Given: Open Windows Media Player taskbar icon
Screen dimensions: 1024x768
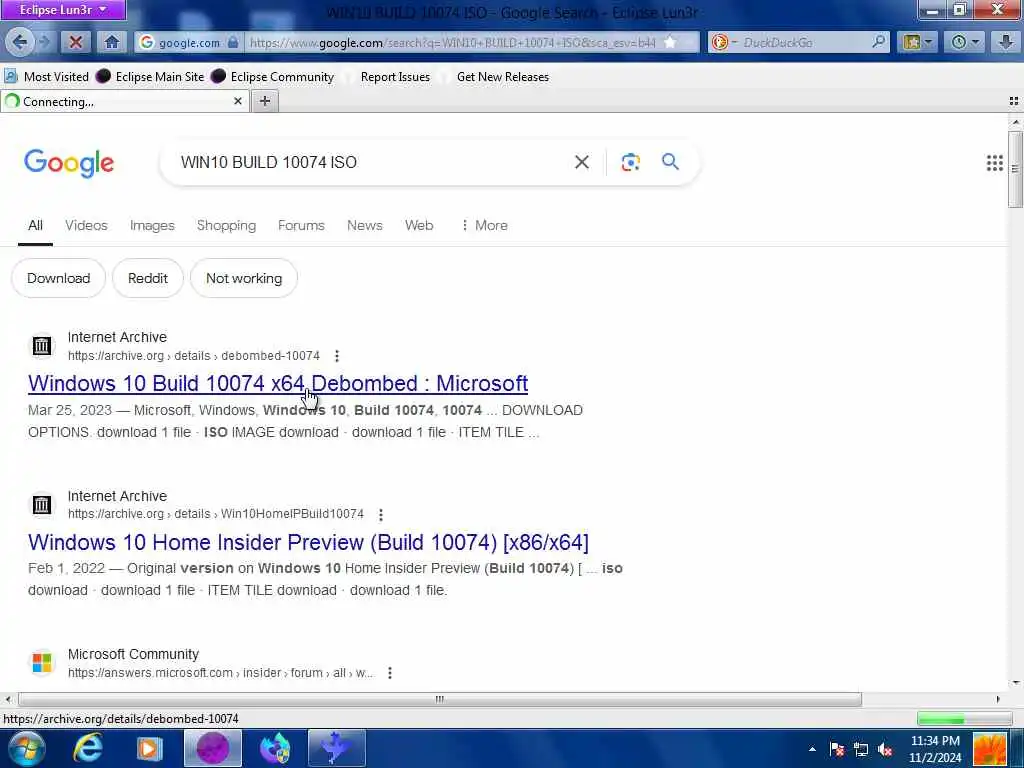Looking at the screenshot, I should [150, 748].
